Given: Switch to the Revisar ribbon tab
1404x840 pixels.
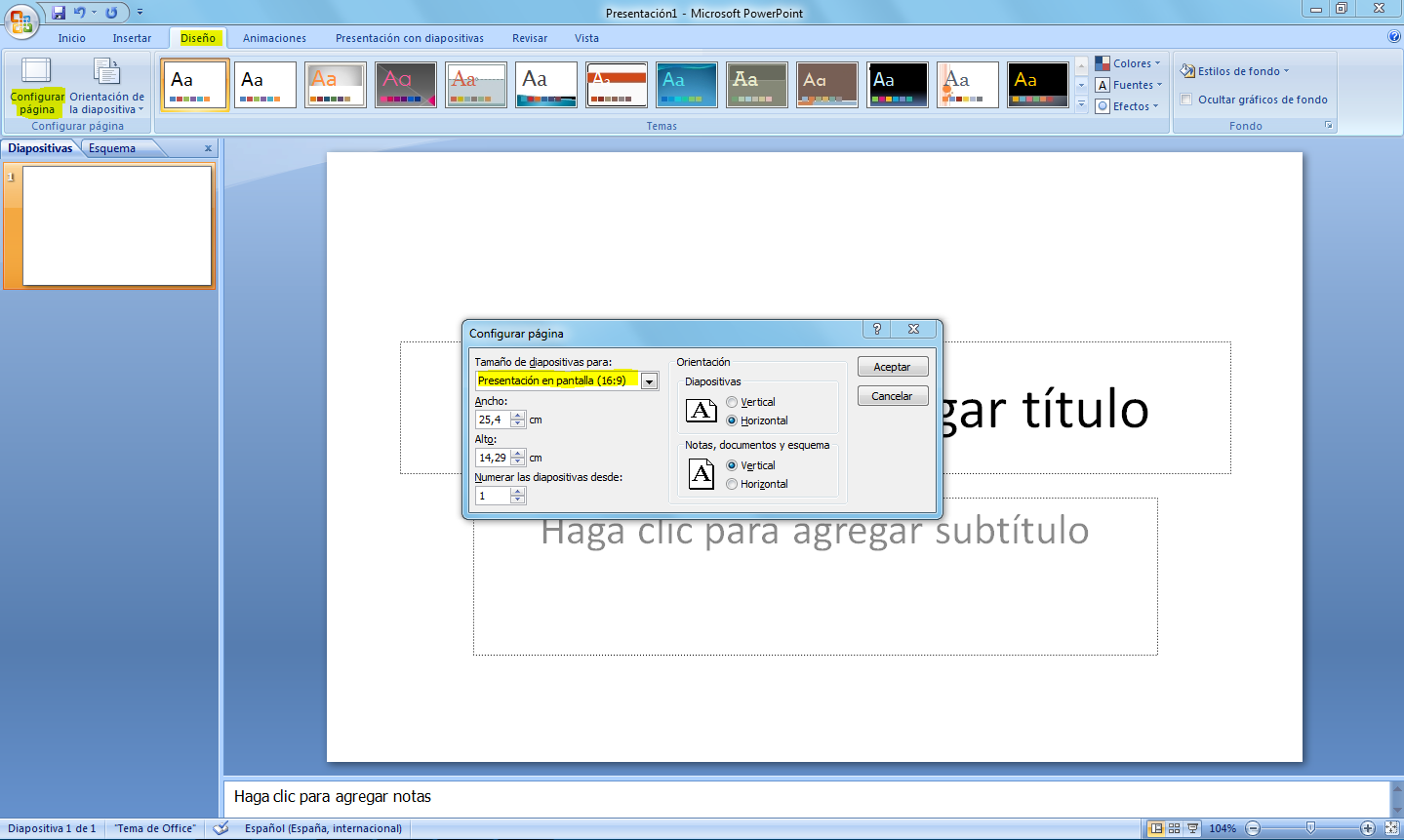Looking at the screenshot, I should tap(530, 38).
